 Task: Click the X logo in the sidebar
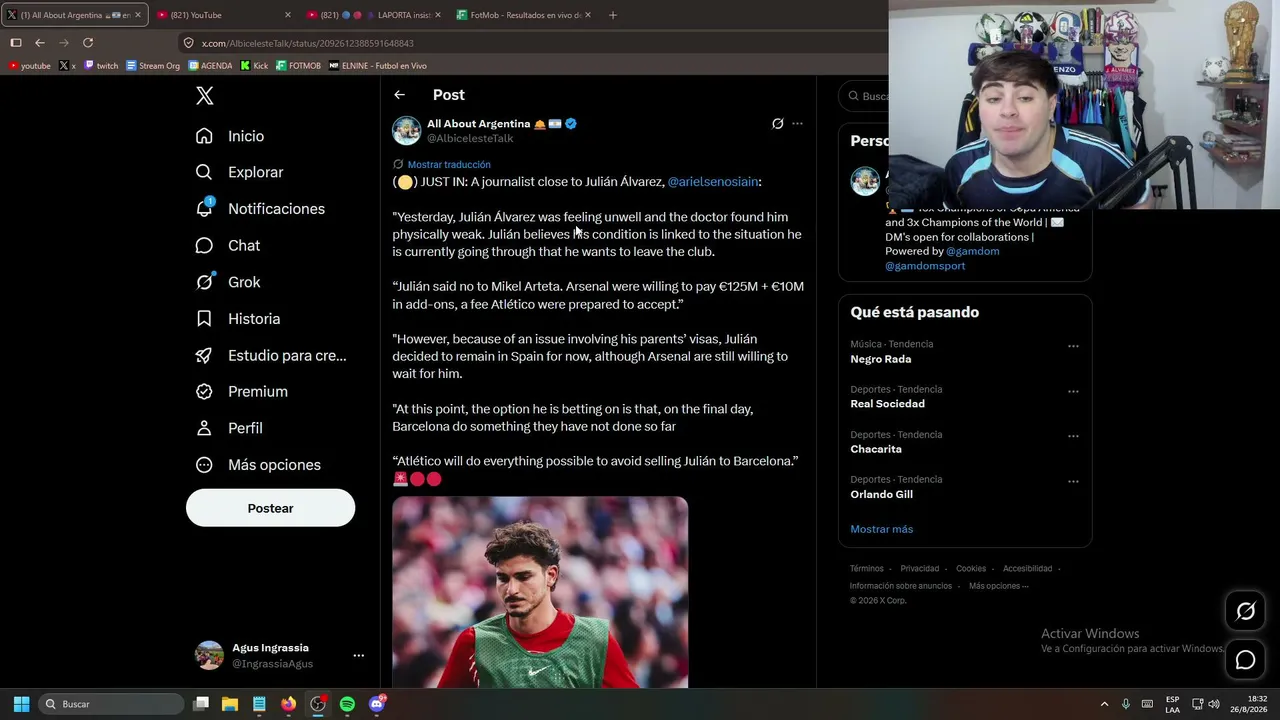click(204, 96)
